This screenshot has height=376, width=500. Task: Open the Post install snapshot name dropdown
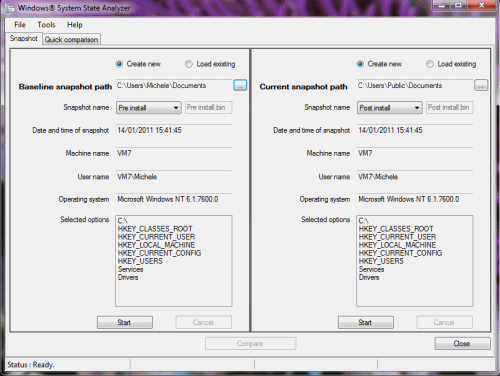point(390,108)
